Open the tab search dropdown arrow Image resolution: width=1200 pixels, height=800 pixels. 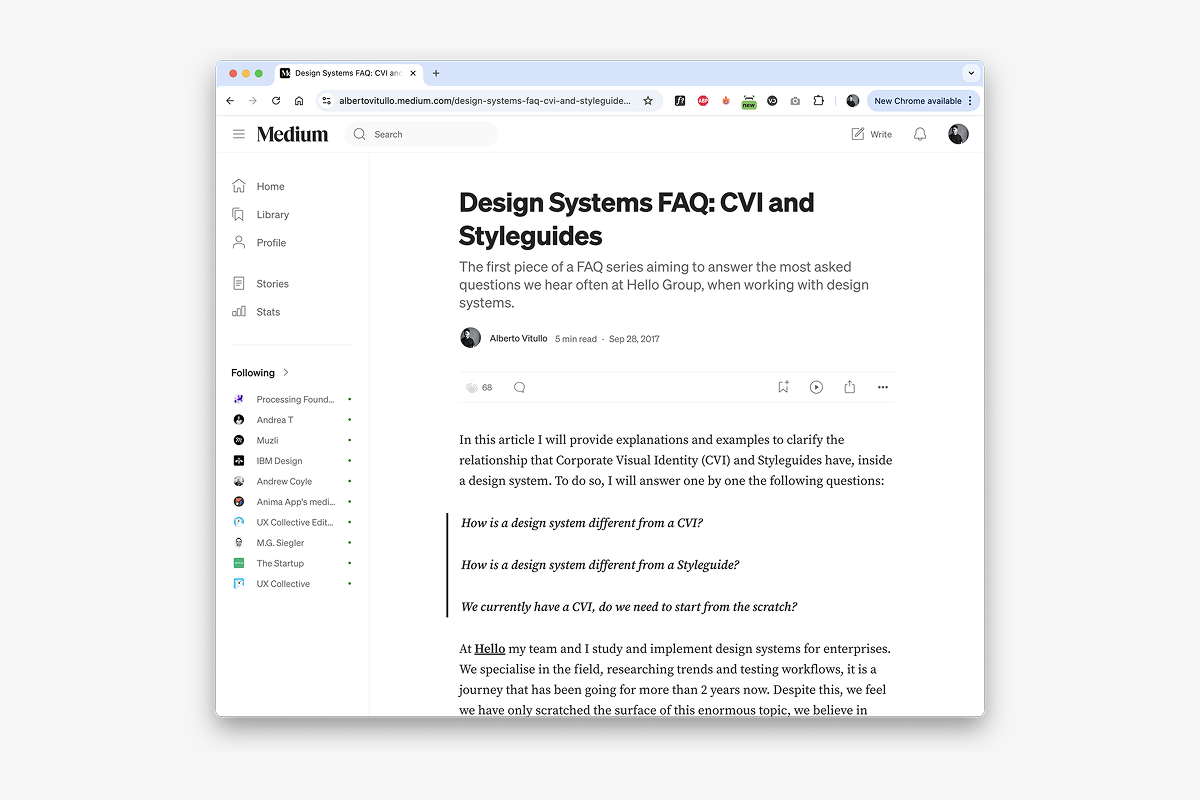(970, 73)
